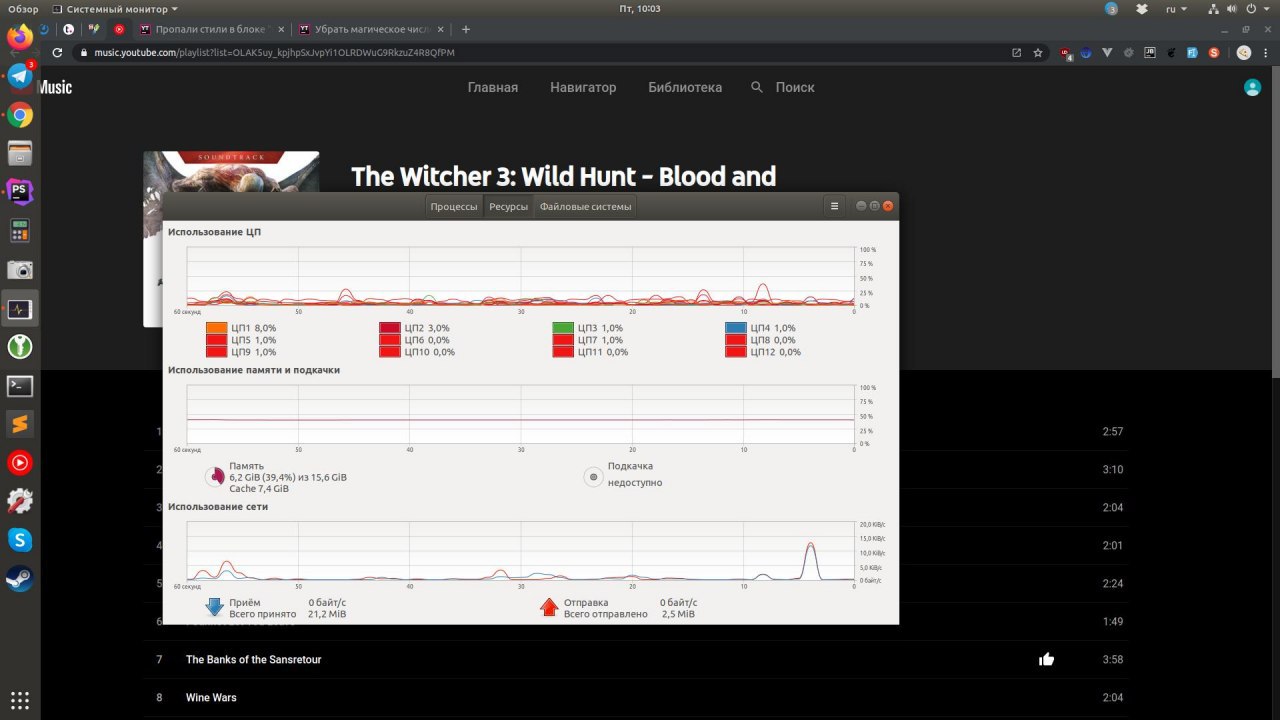Image resolution: width=1280 pixels, height=720 pixels.
Task: Open Telegram from the dock
Action: click(x=20, y=76)
